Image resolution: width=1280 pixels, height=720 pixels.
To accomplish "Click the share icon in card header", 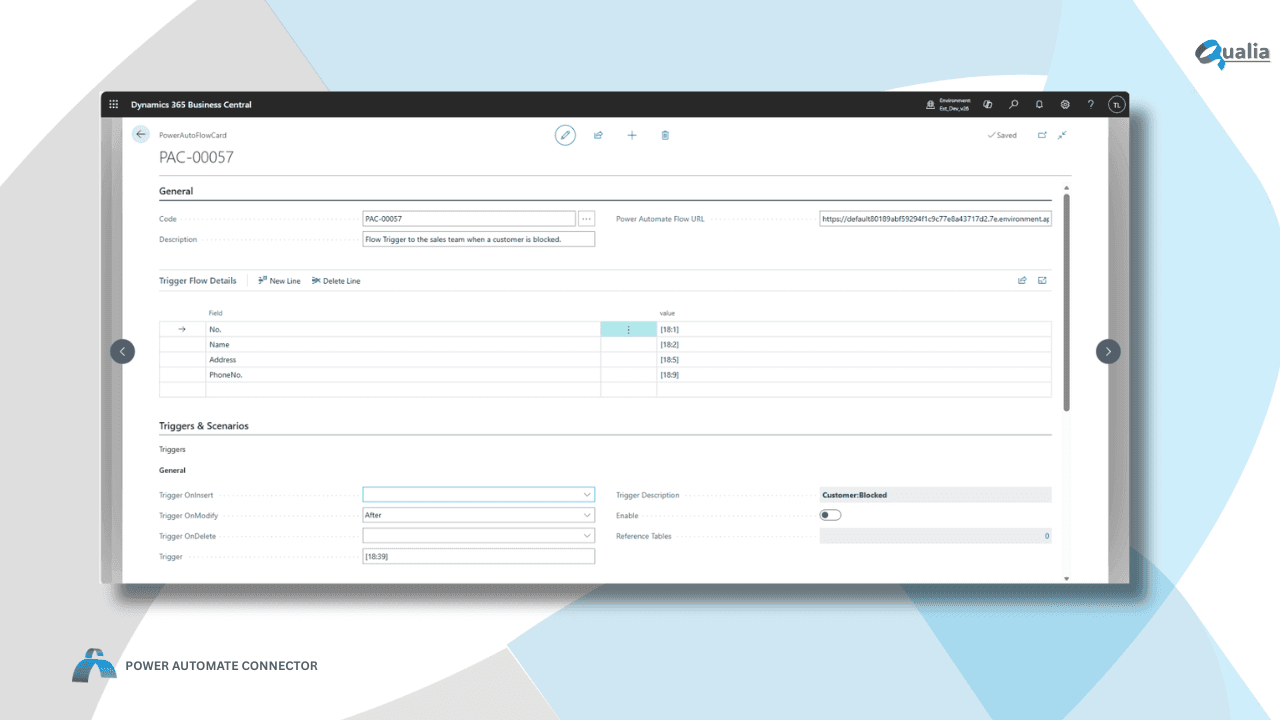I will point(598,135).
